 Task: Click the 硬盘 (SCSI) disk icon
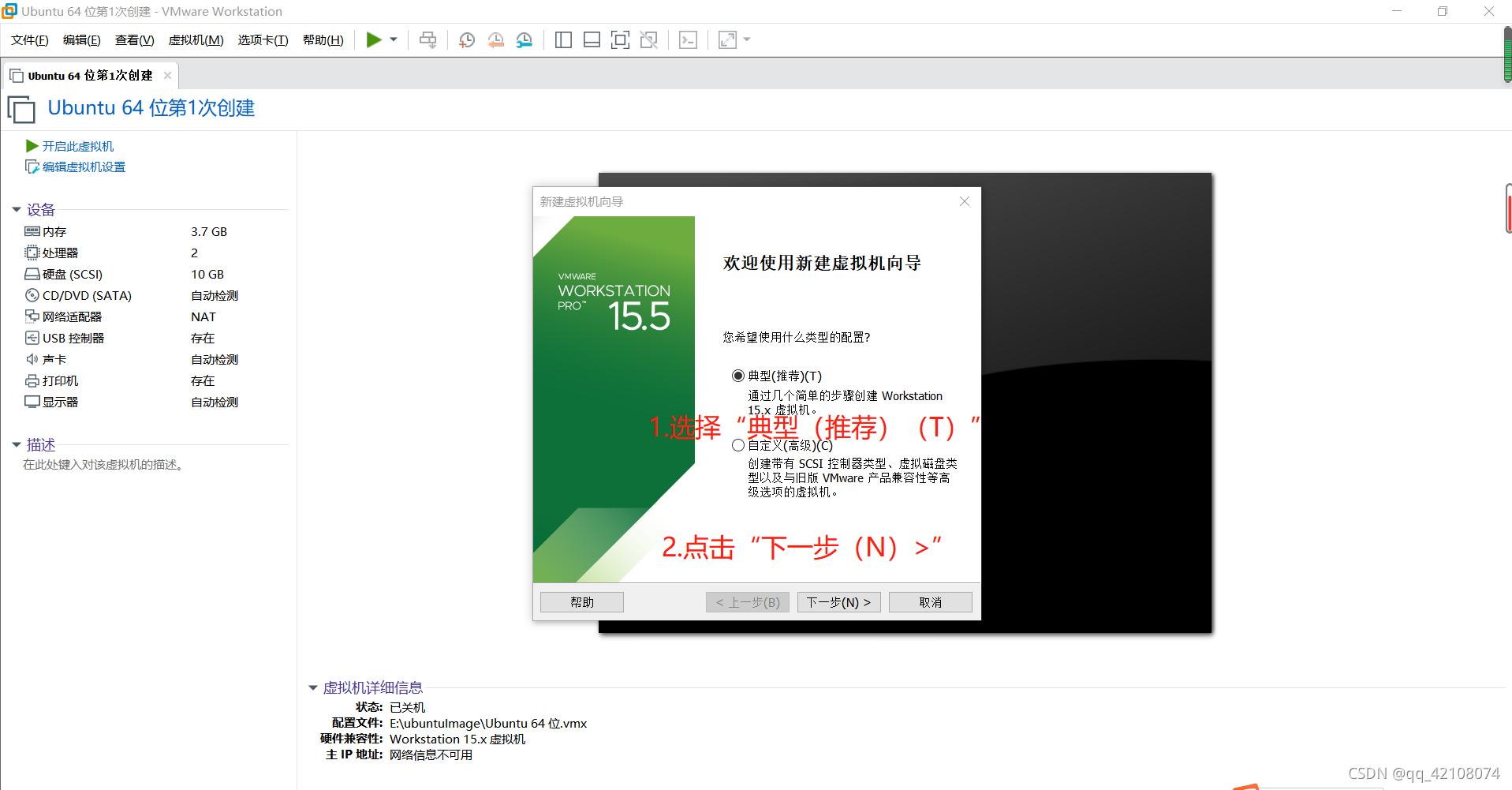pos(32,274)
